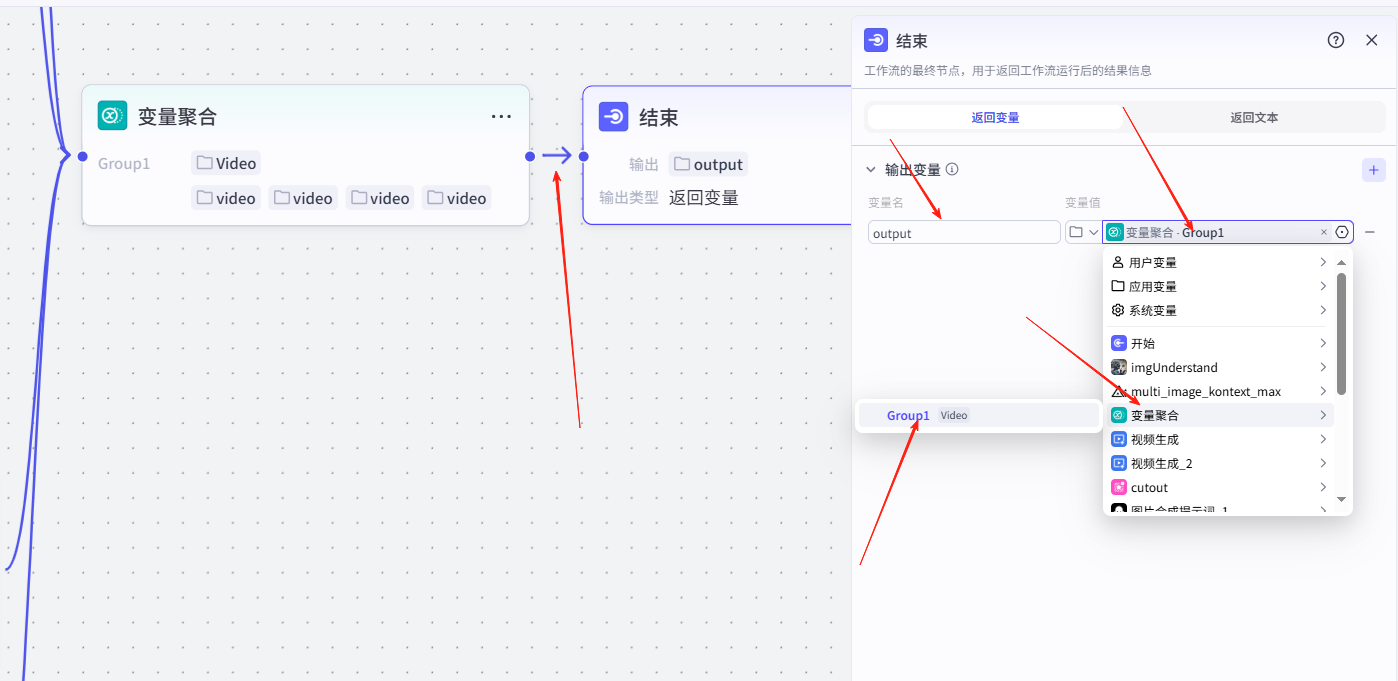Switch to the 返回文本 tab
1398x681 pixels.
tap(1253, 118)
